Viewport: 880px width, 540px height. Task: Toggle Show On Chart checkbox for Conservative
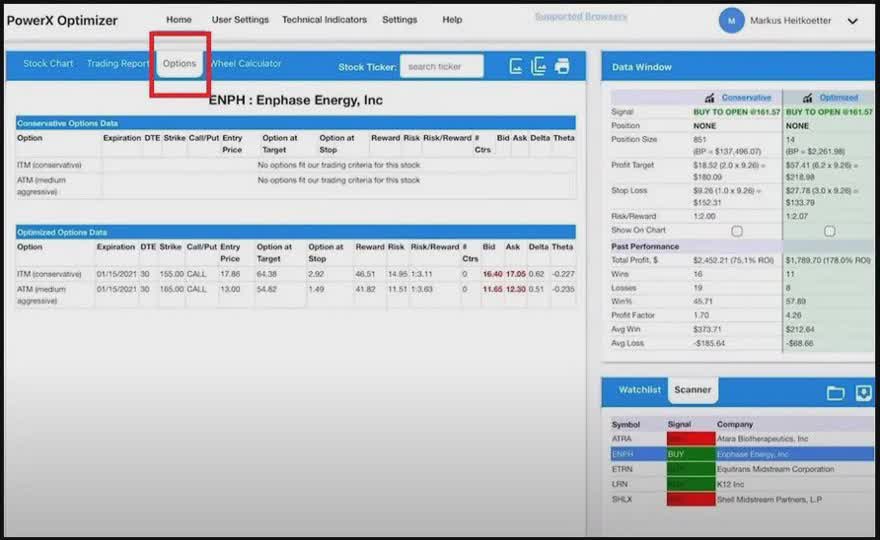point(737,231)
